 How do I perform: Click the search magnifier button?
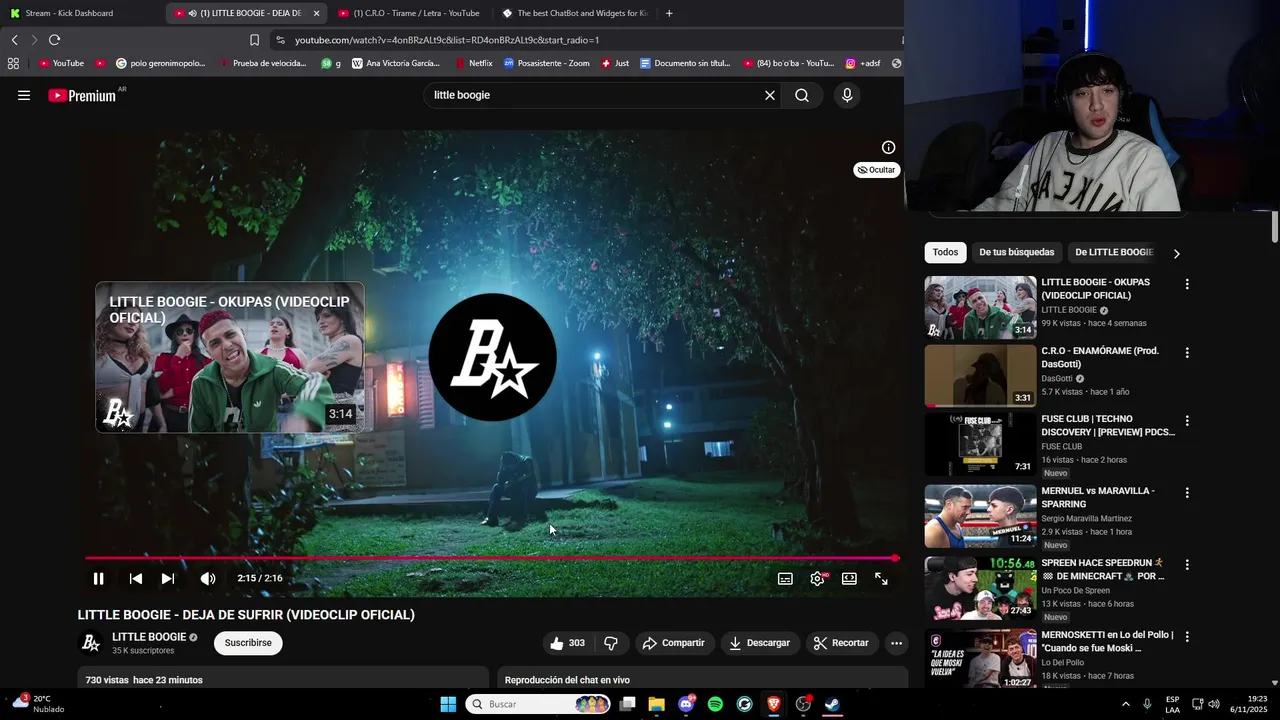pyautogui.click(x=802, y=95)
